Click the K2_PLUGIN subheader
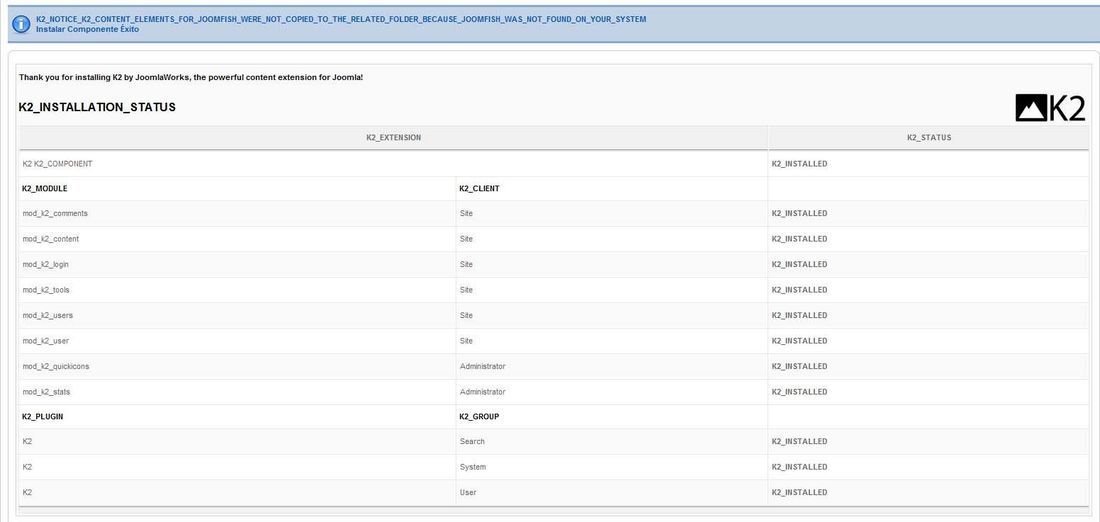Viewport: 1100px width, 522px height. 43,417
